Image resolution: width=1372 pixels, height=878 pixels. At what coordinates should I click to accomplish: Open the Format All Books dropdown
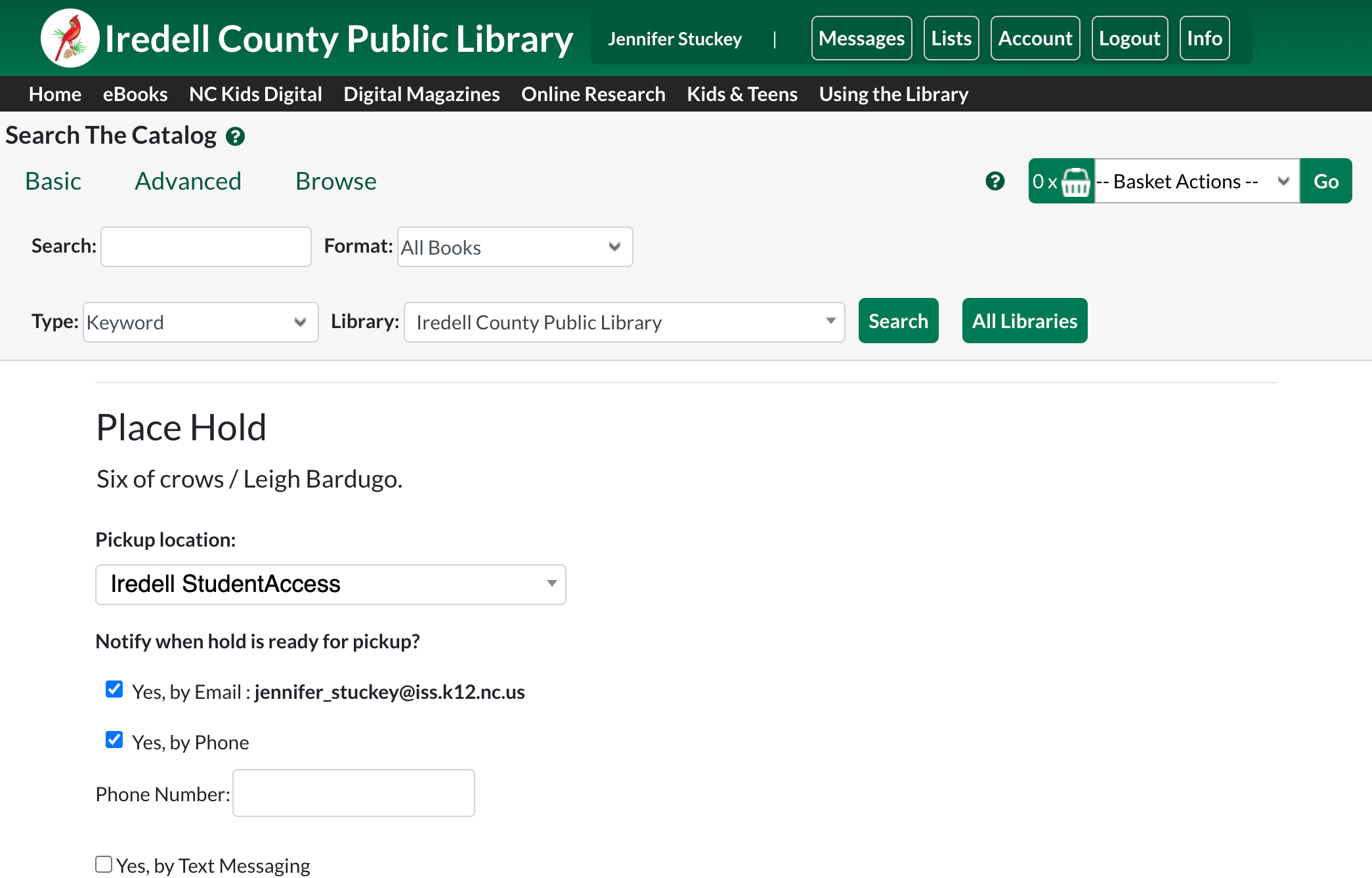[515, 247]
